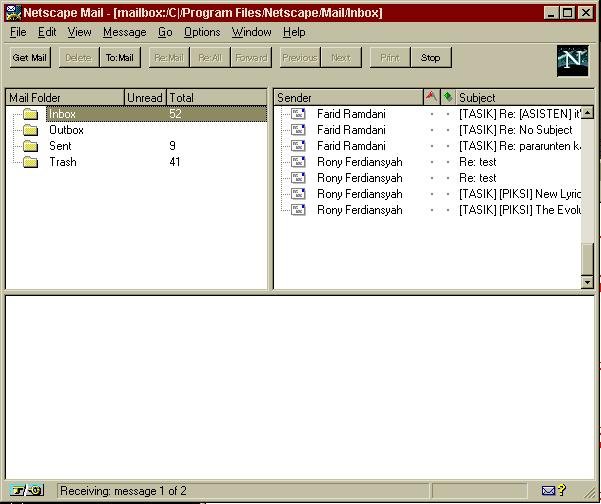Toggle read status of 'pararunten' message

tap(448, 146)
